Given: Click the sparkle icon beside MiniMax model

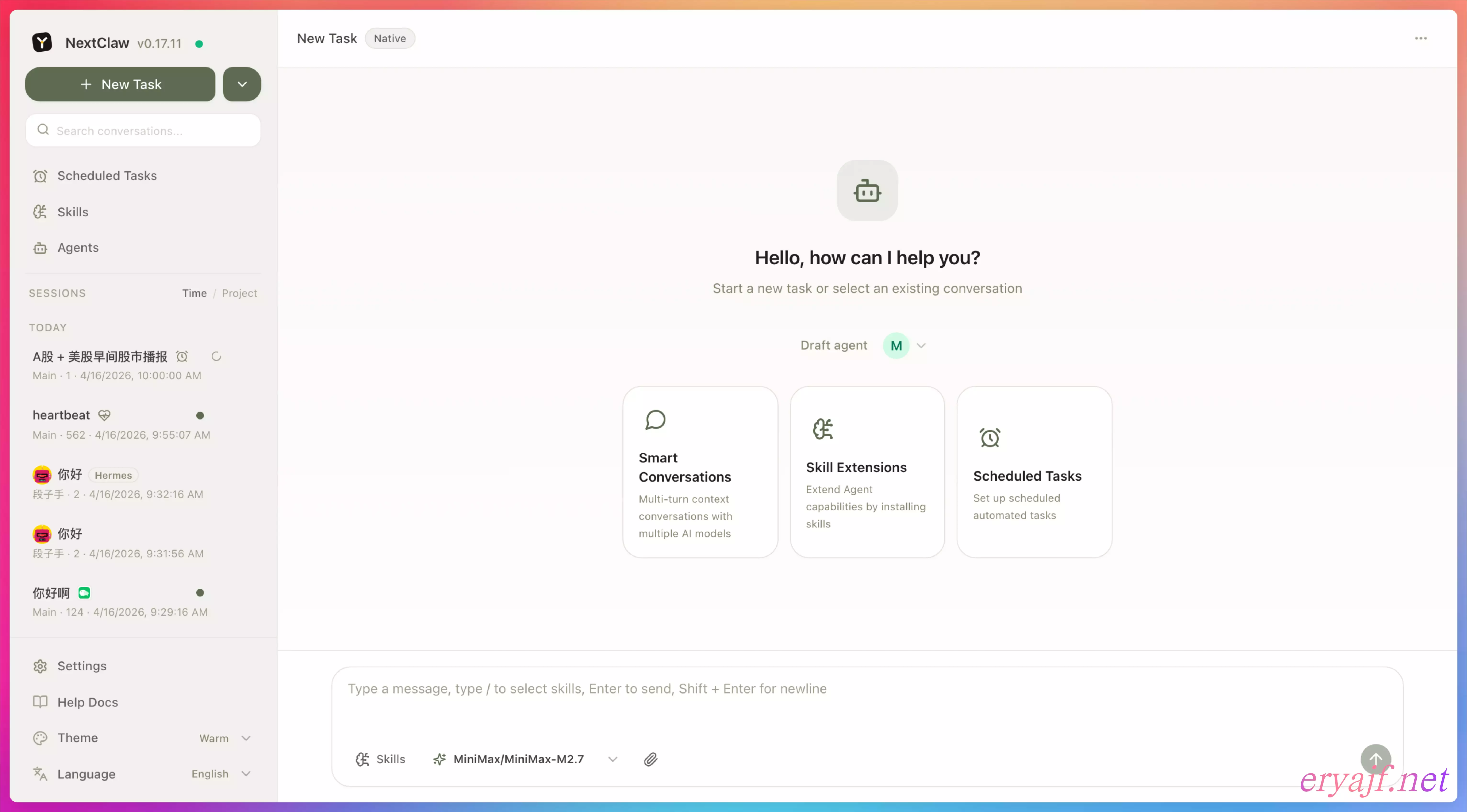Looking at the screenshot, I should click(x=439, y=759).
